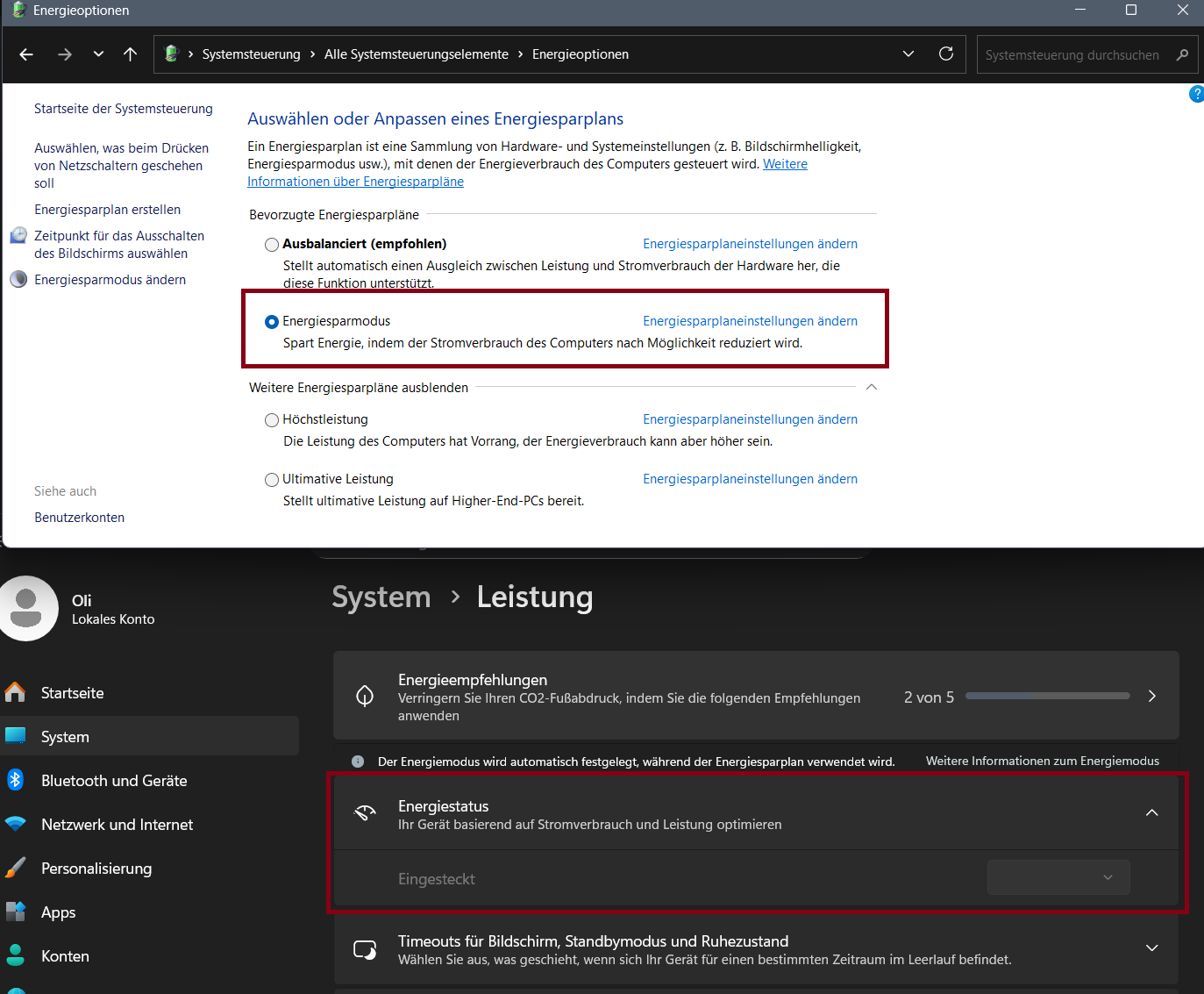Click the System monitor icon in Settings sidebar
The height and width of the screenshot is (994, 1204).
tap(15, 736)
